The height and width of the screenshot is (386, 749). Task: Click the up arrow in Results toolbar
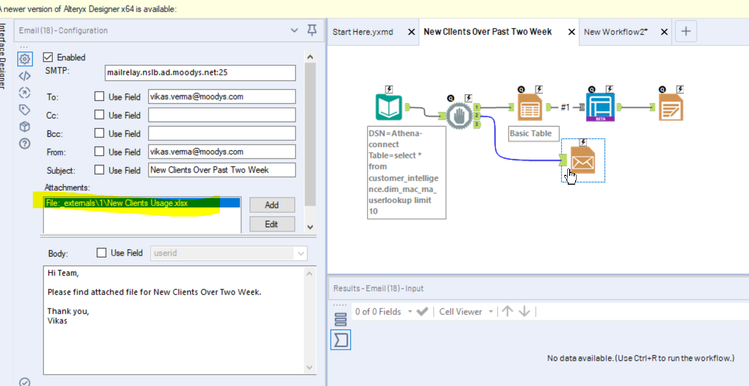(x=507, y=311)
